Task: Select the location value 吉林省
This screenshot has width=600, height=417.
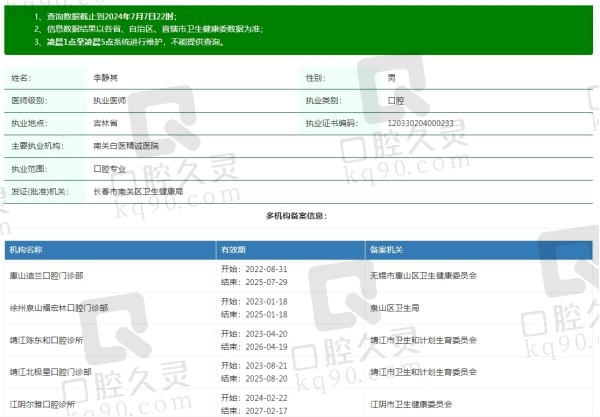Action: pos(105,123)
